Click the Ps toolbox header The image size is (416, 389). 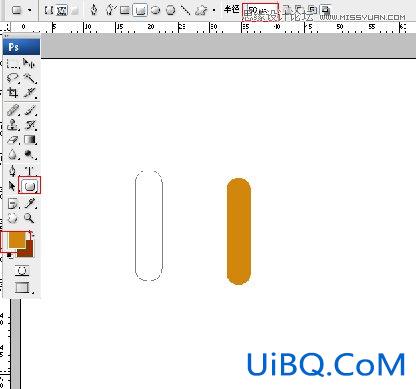[21, 47]
